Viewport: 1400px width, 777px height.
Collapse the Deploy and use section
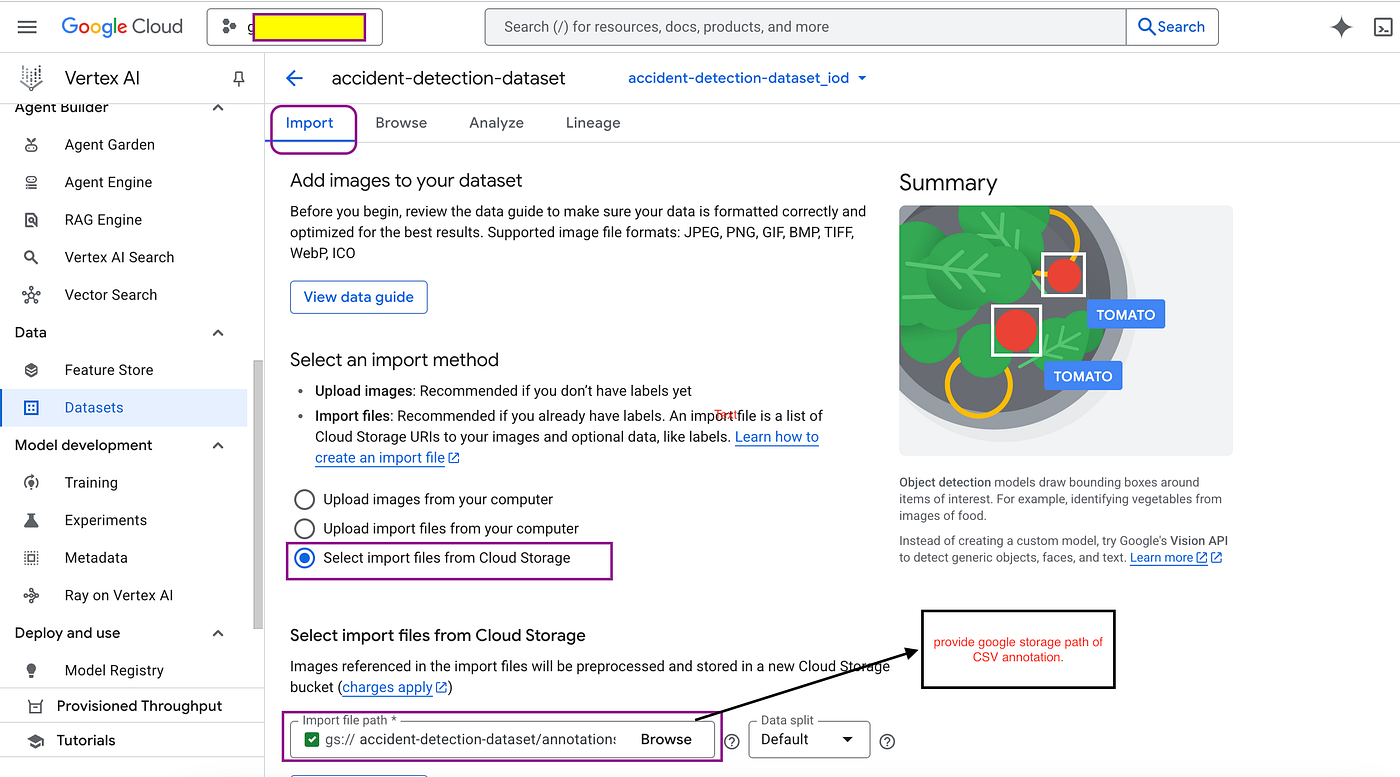[218, 633]
